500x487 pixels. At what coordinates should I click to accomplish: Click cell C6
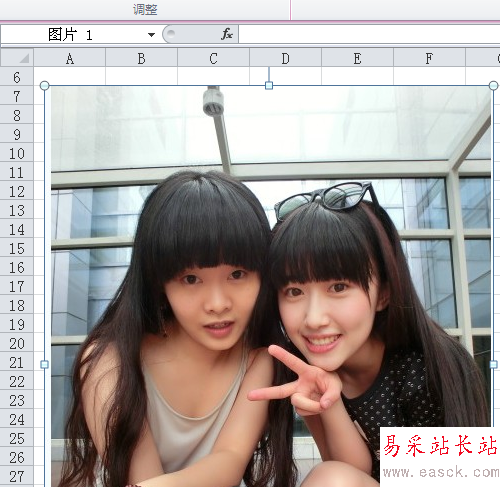point(214,76)
